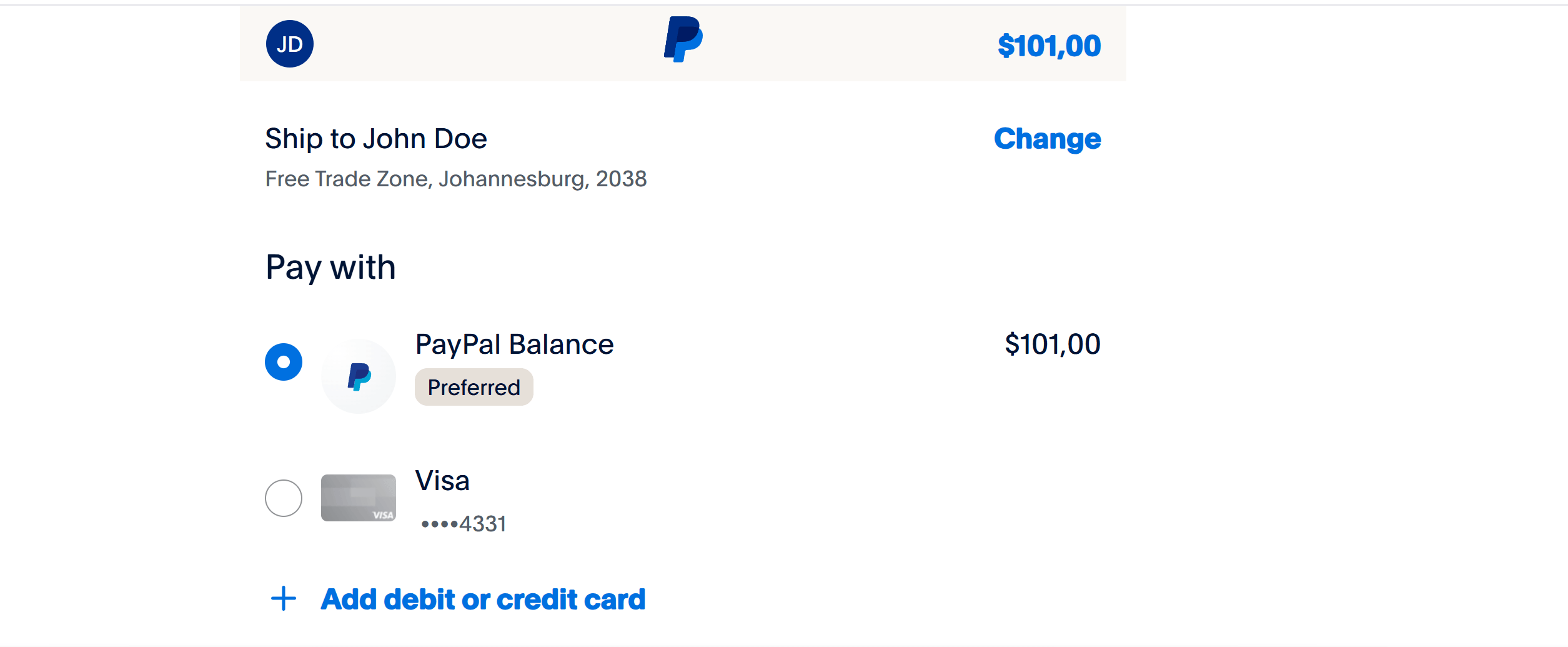
Task: Click the Preferred label badge
Action: click(x=474, y=386)
